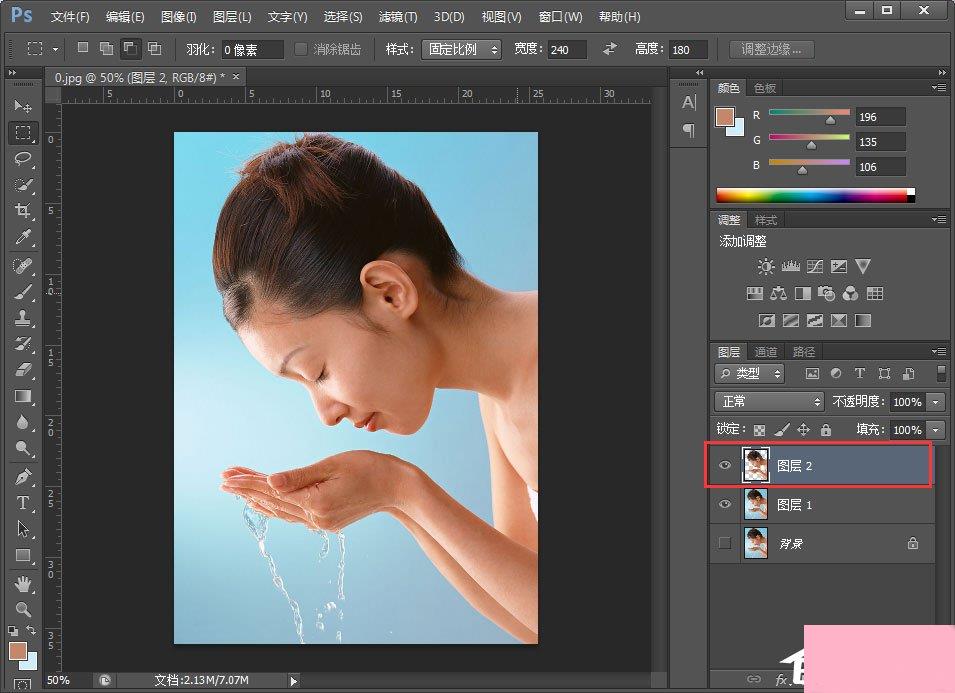955x693 pixels.
Task: Open the layer filter 类型 dropdown
Action: click(749, 373)
